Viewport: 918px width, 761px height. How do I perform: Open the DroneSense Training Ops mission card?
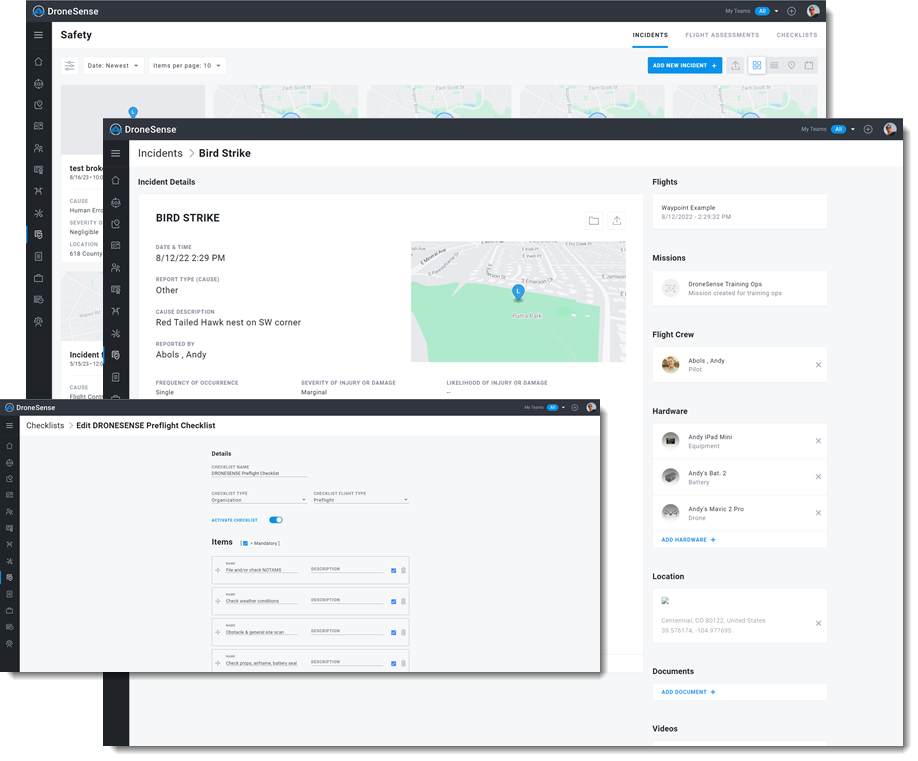point(739,288)
